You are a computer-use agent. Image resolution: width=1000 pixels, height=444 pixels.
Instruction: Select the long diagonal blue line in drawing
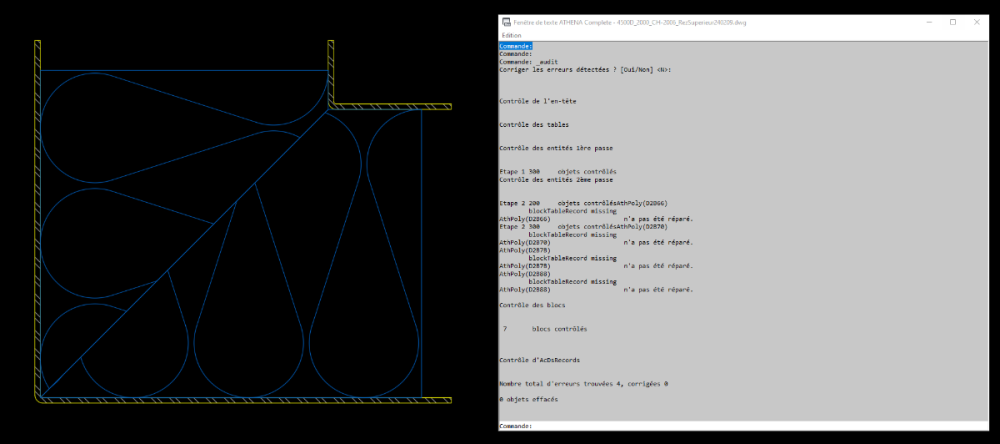coord(185,254)
